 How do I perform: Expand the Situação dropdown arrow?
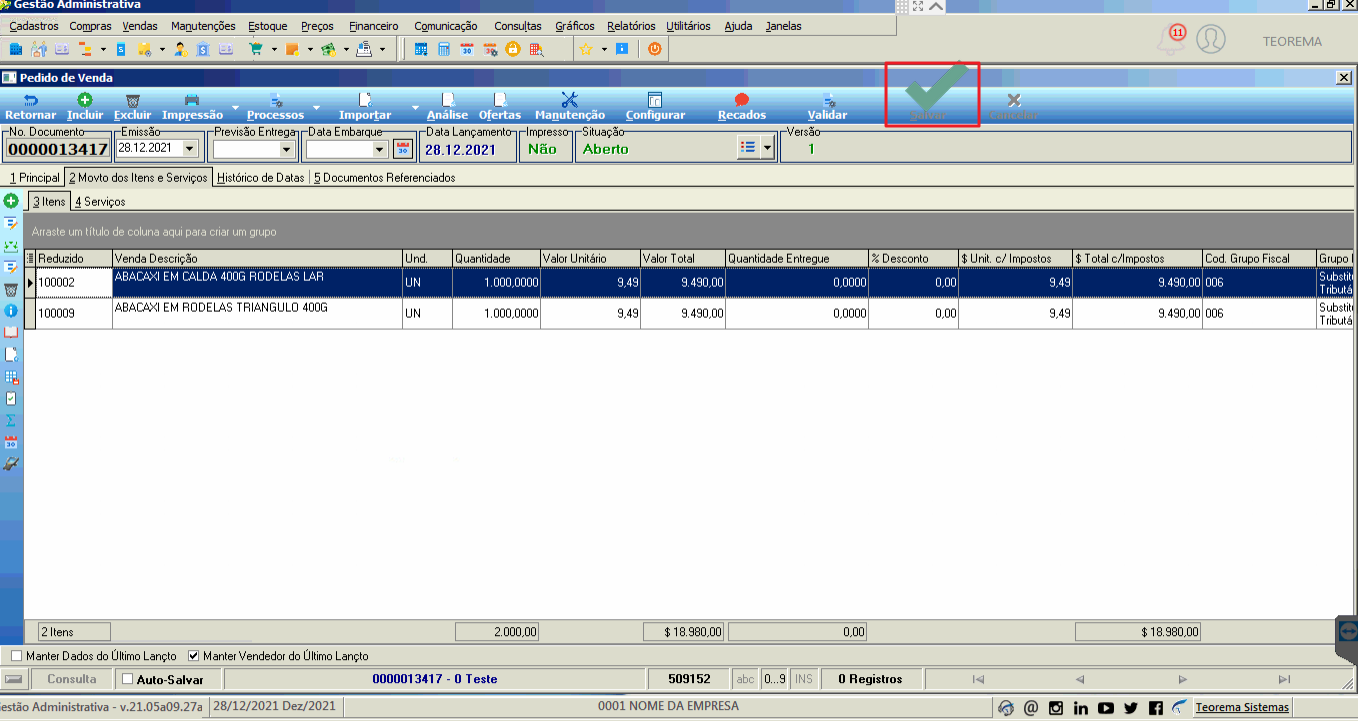[767, 148]
